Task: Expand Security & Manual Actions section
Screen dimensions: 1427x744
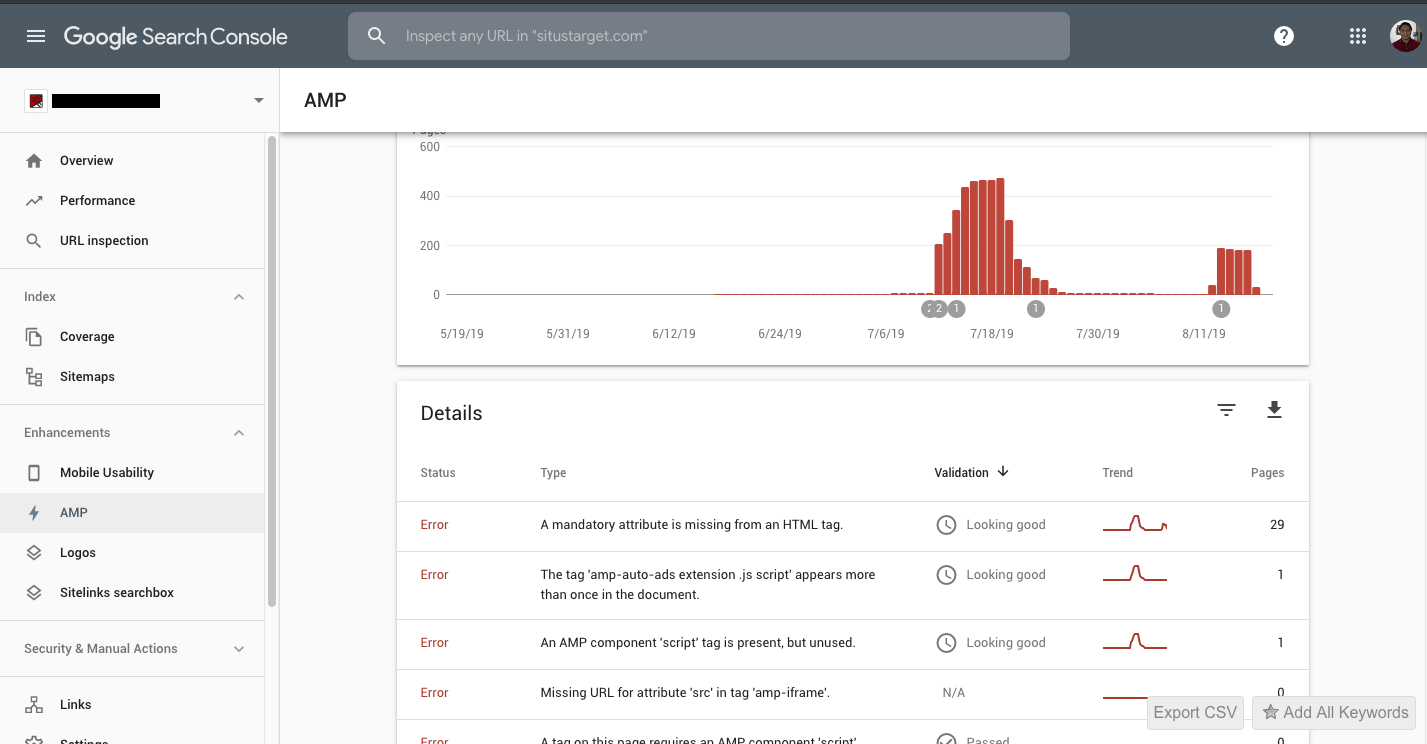Action: tap(239, 649)
